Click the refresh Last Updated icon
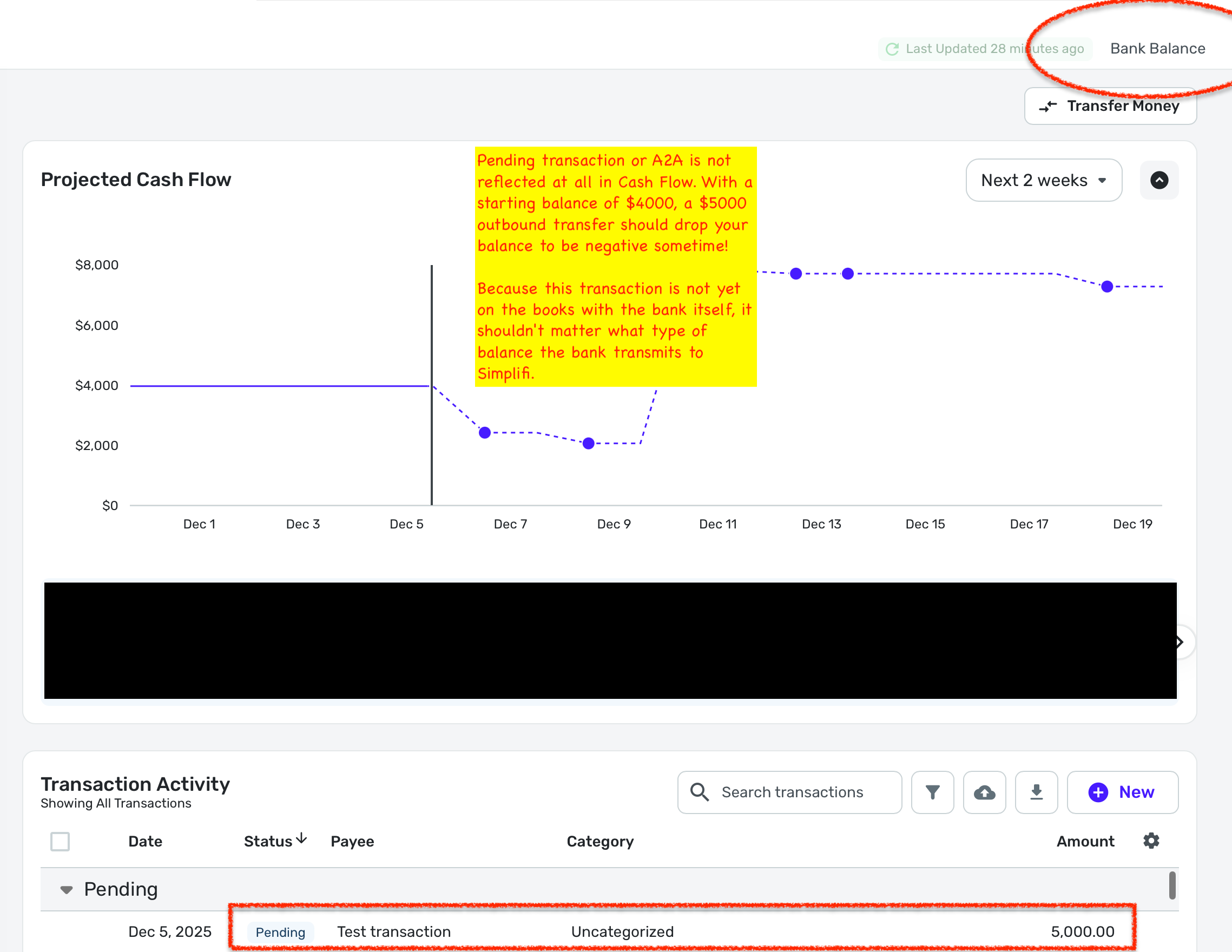This screenshot has width=1232, height=952. tap(892, 49)
